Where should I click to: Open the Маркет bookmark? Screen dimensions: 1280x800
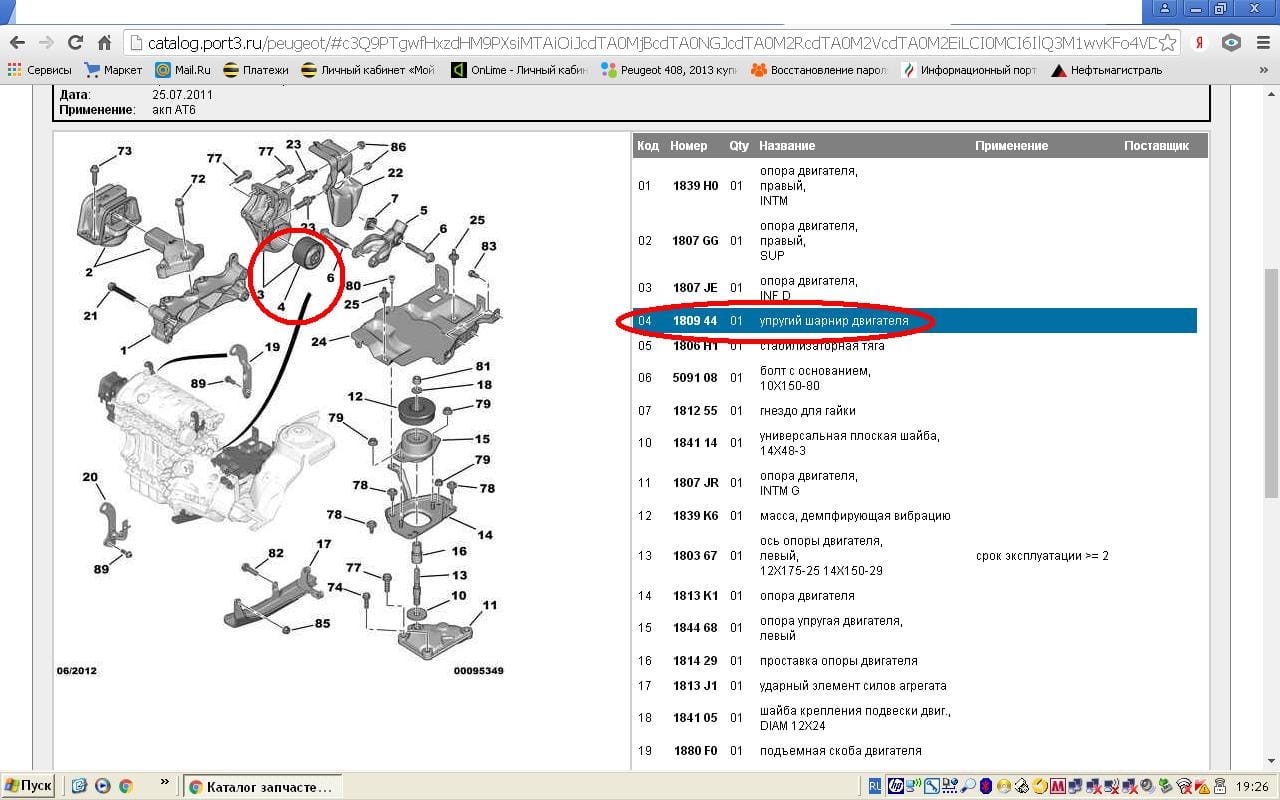pyautogui.click(x=114, y=70)
